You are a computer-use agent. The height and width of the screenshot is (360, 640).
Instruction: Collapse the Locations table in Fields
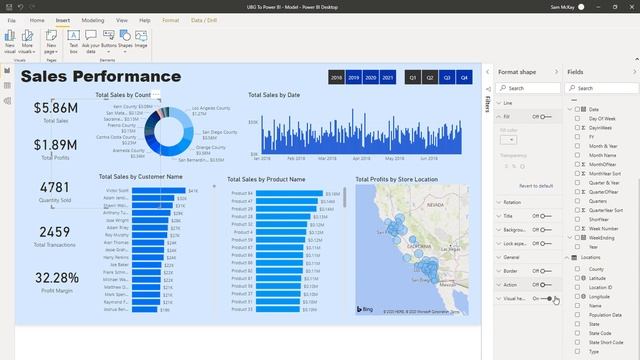[567, 258]
